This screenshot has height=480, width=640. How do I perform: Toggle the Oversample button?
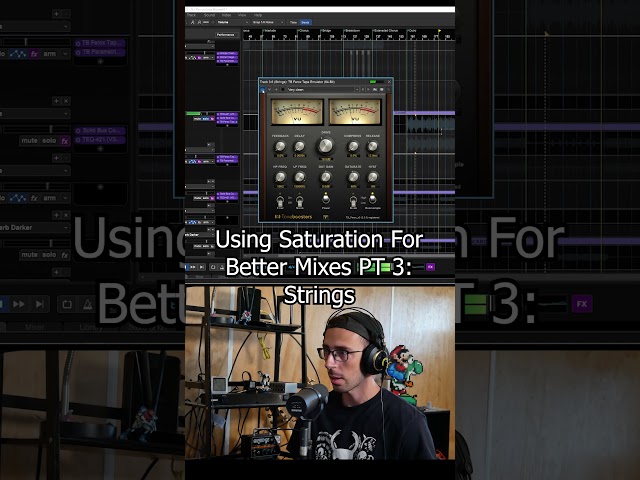[372, 199]
